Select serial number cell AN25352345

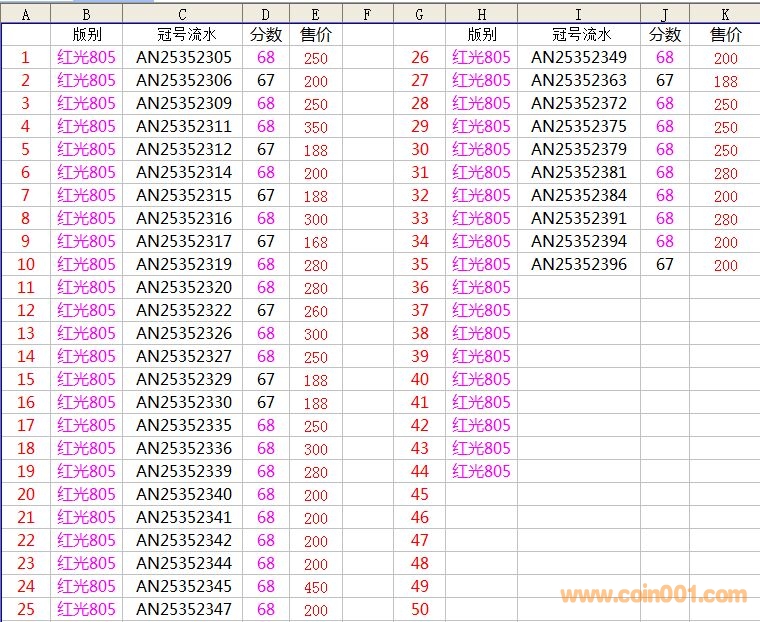(x=183, y=587)
